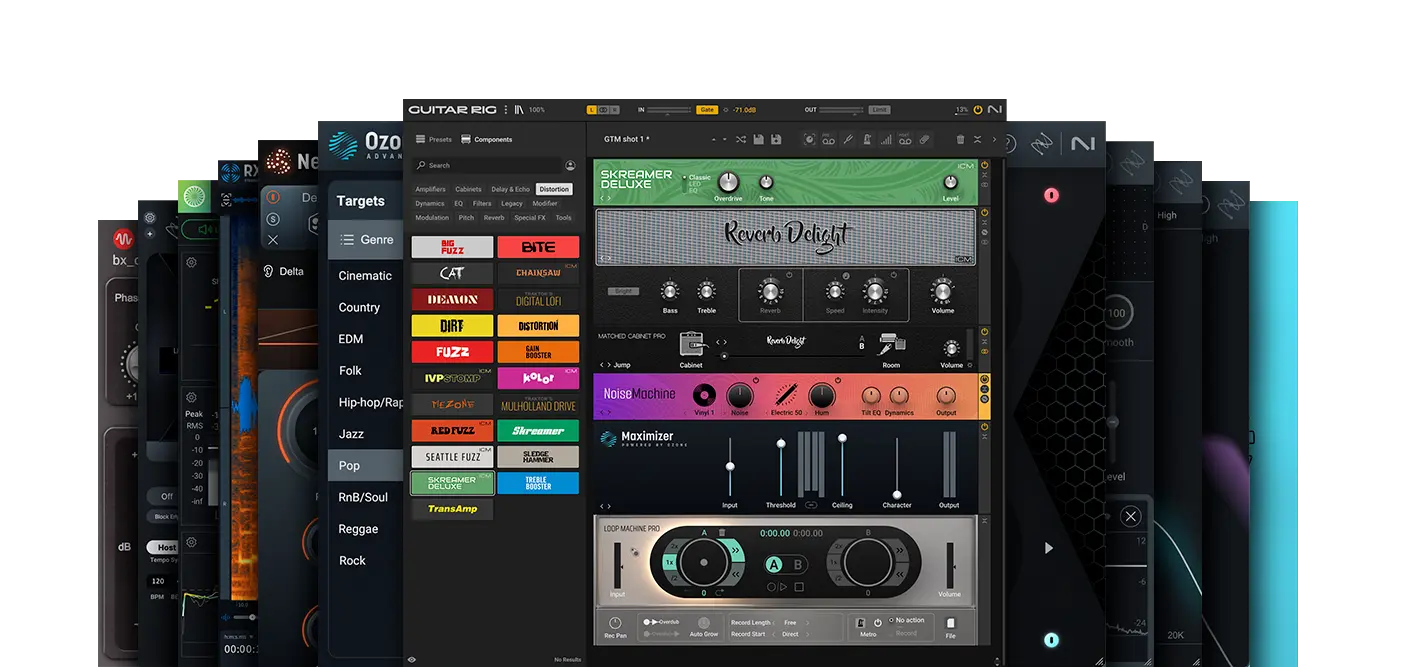Click the Maximizer Character slider handle
Screen dimensions: 1410x667
[897, 495]
